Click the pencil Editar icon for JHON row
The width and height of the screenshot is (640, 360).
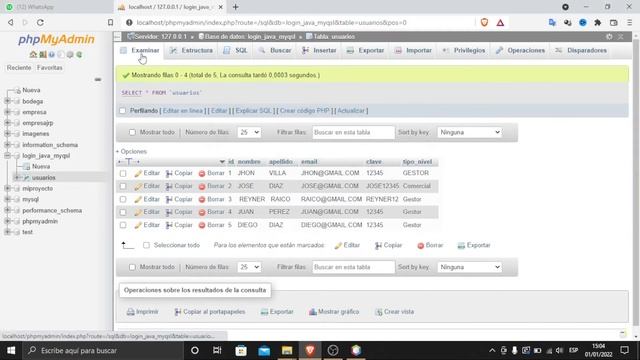pos(138,173)
